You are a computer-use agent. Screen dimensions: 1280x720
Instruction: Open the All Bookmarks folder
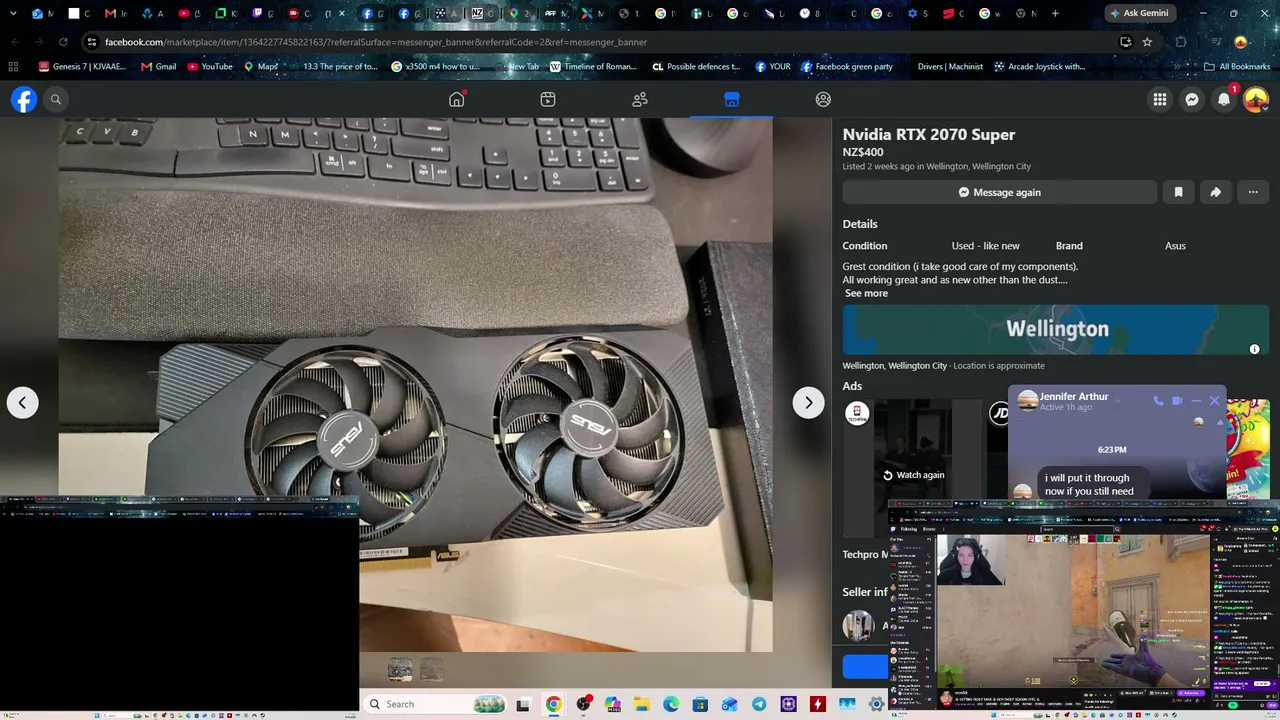(x=1237, y=66)
